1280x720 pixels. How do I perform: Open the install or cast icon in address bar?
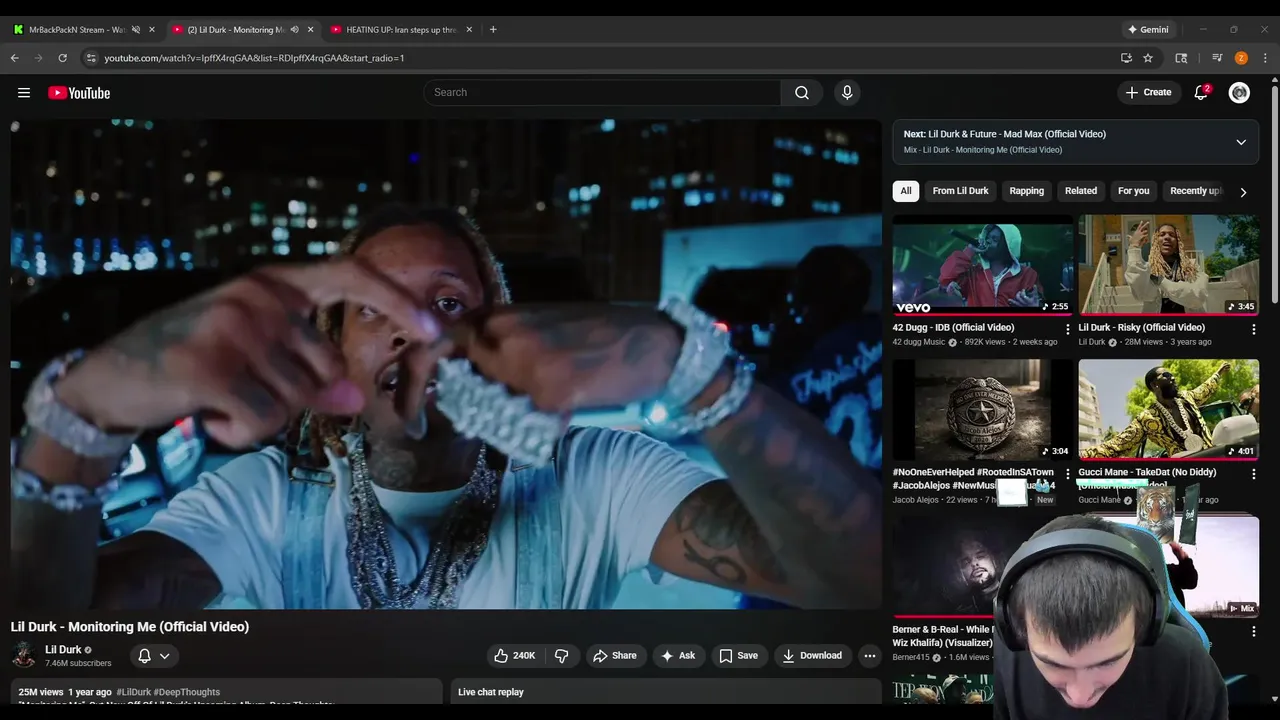[x=1126, y=58]
